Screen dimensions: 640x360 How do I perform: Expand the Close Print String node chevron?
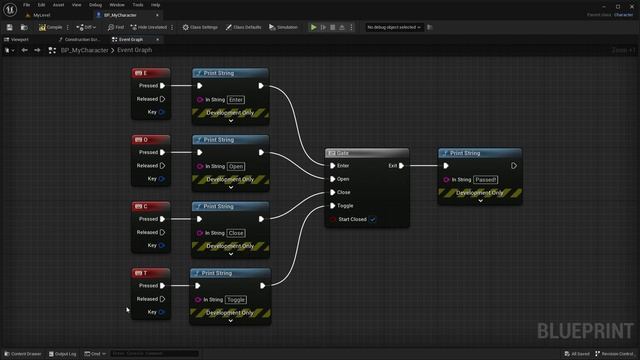point(231,254)
